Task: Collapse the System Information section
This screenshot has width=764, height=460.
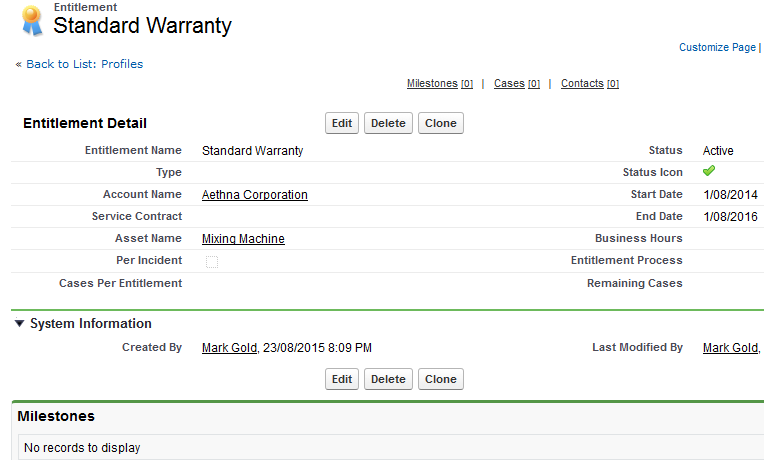Action: pyautogui.click(x=20, y=324)
